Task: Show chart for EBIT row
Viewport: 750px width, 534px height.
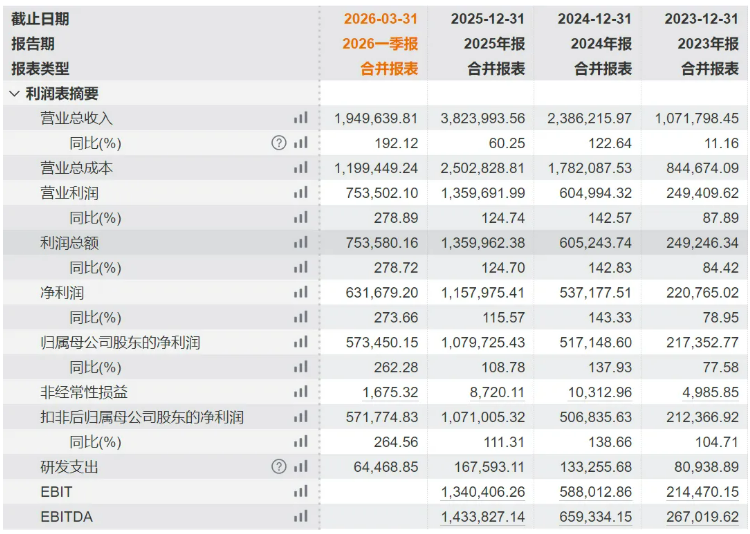Action: (x=300, y=492)
